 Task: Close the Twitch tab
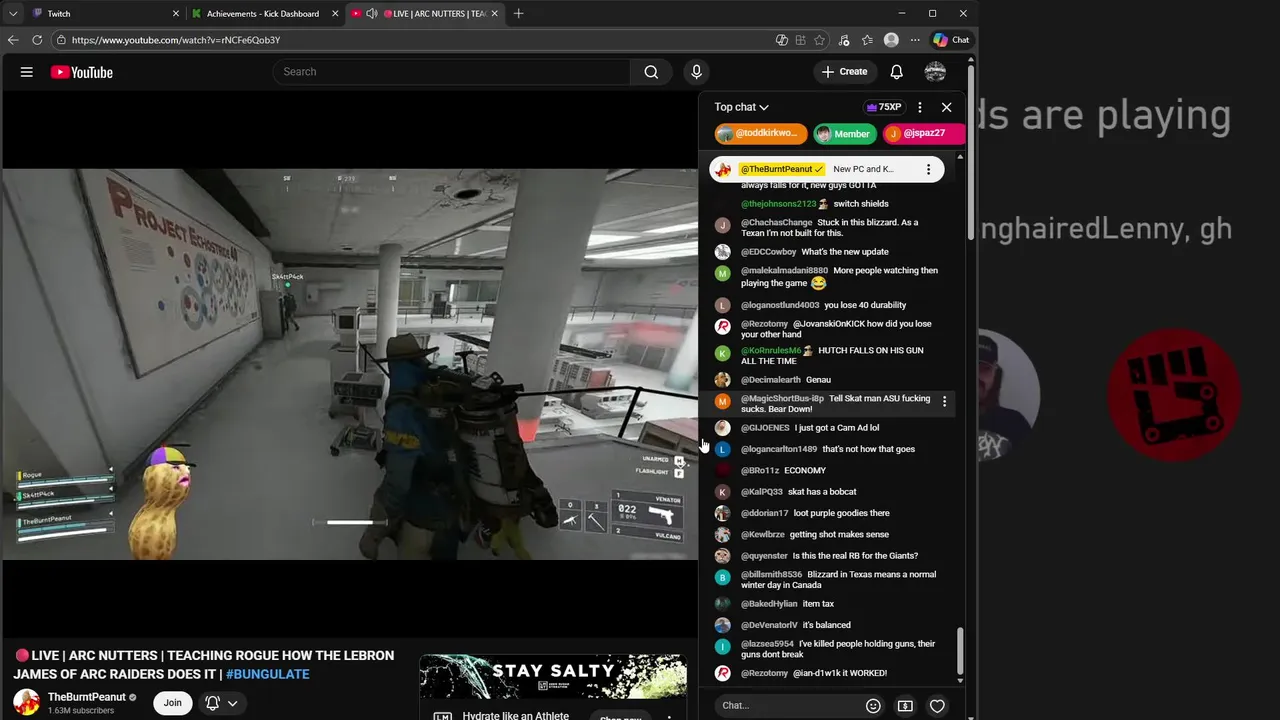tap(176, 14)
